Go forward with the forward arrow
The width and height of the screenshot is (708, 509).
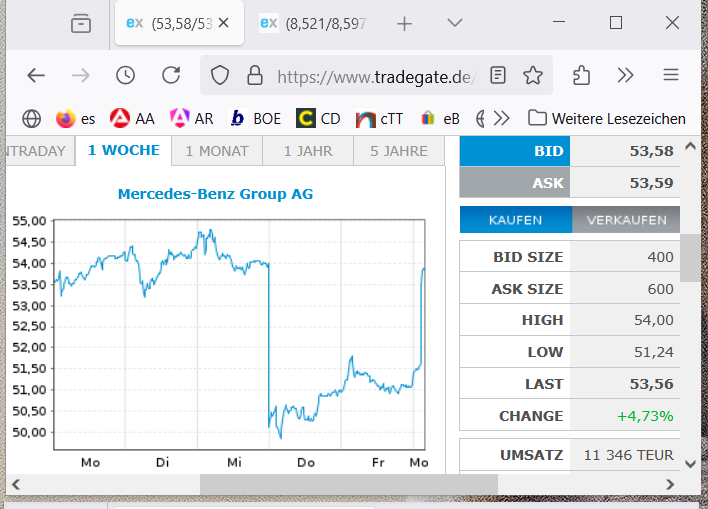point(81,75)
